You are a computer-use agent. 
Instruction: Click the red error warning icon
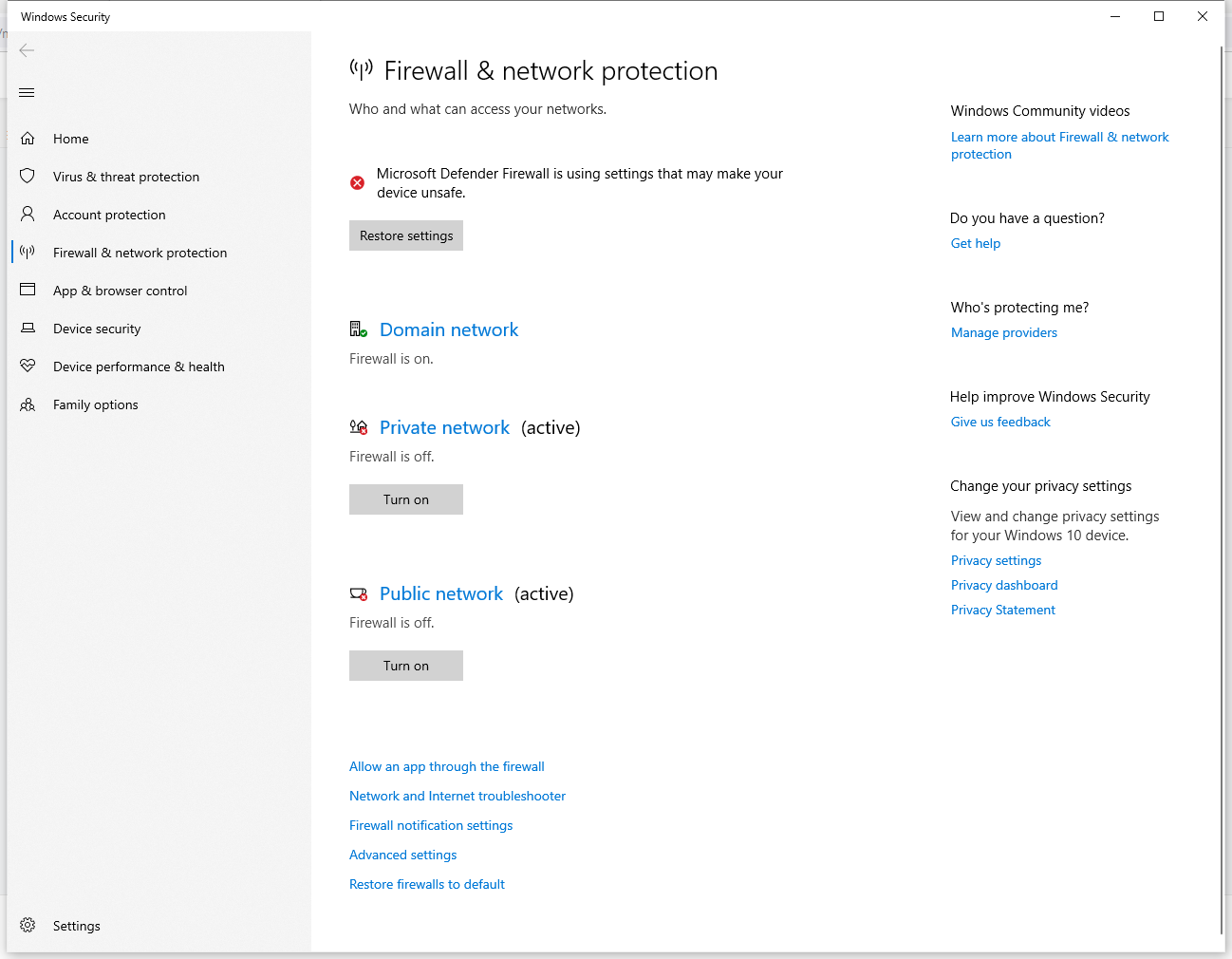(x=357, y=182)
